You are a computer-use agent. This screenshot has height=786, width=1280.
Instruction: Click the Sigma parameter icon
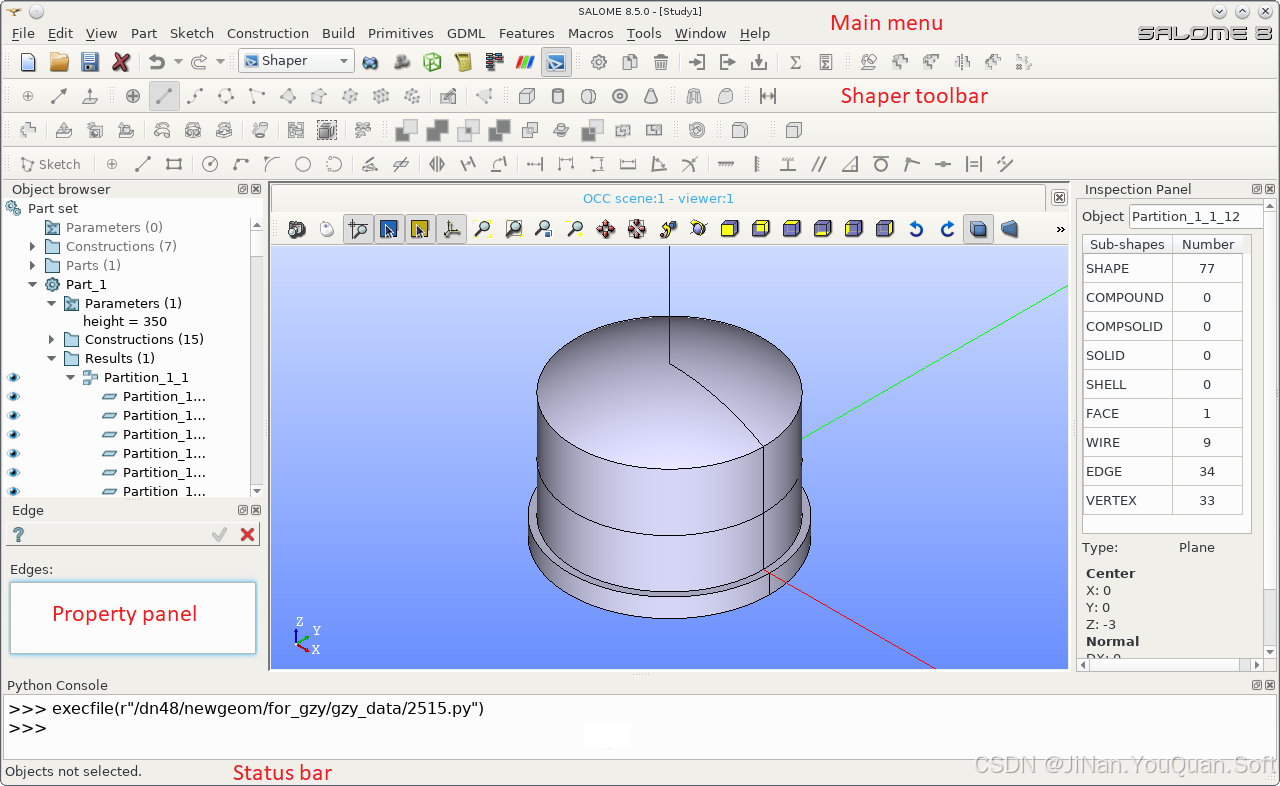tap(795, 62)
